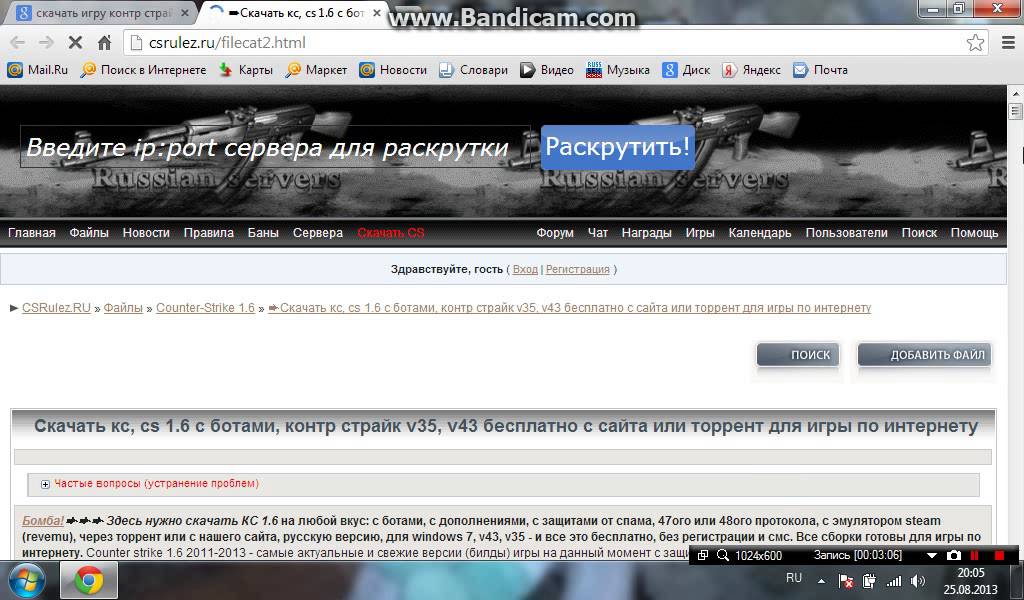Viewport: 1024px width, 600px height.
Task: Pause Bandicam recording
Action: pyautogui.click(x=974, y=555)
